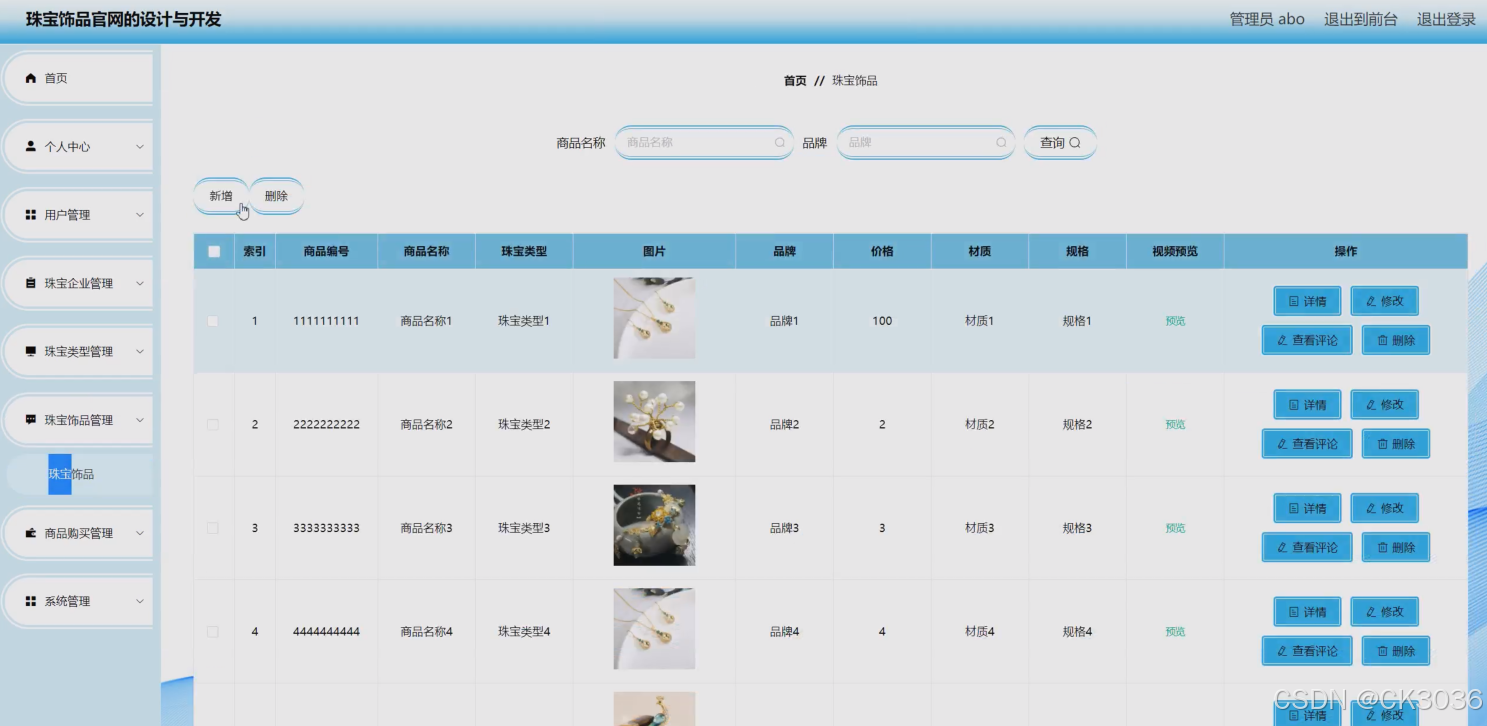Expand the 个人中心 menu chevron
This screenshot has width=1487, height=726.
[140, 146]
